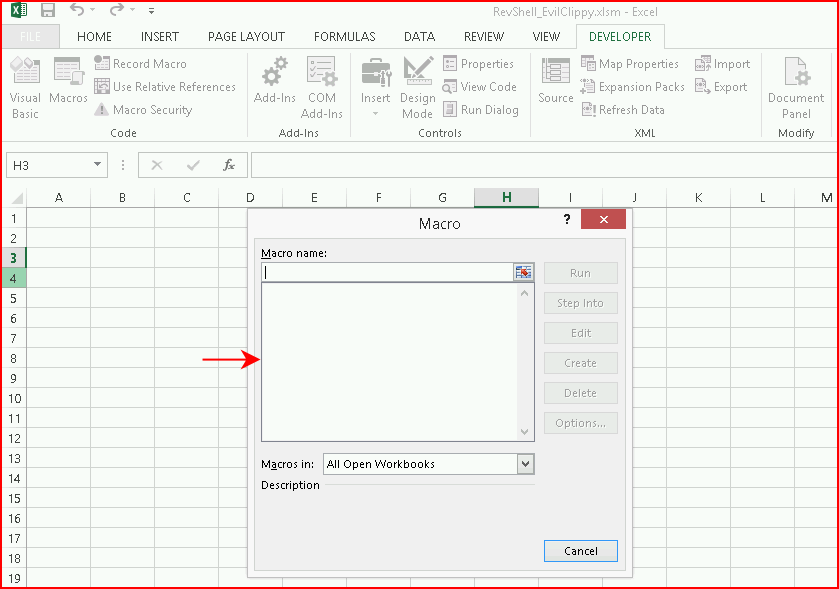
Task: Switch to the VIEW tab
Action: (546, 36)
